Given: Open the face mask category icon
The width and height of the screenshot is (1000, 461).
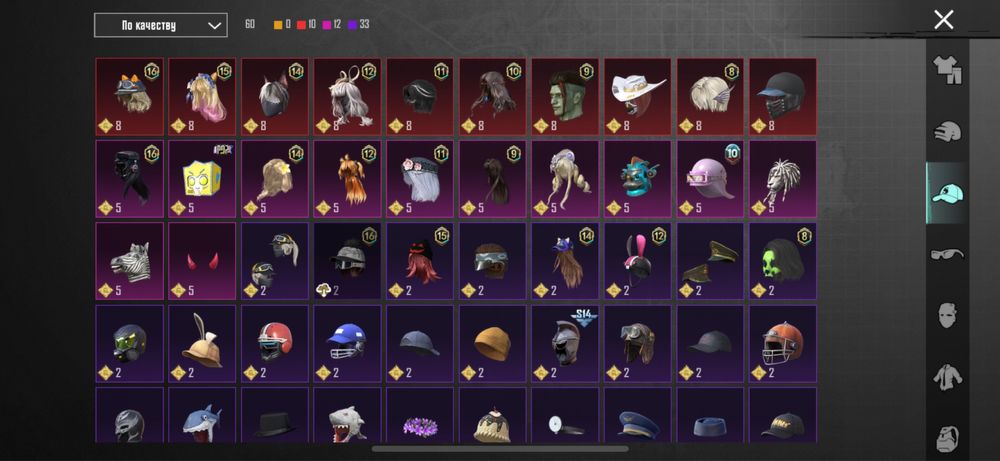Looking at the screenshot, I should tap(947, 315).
